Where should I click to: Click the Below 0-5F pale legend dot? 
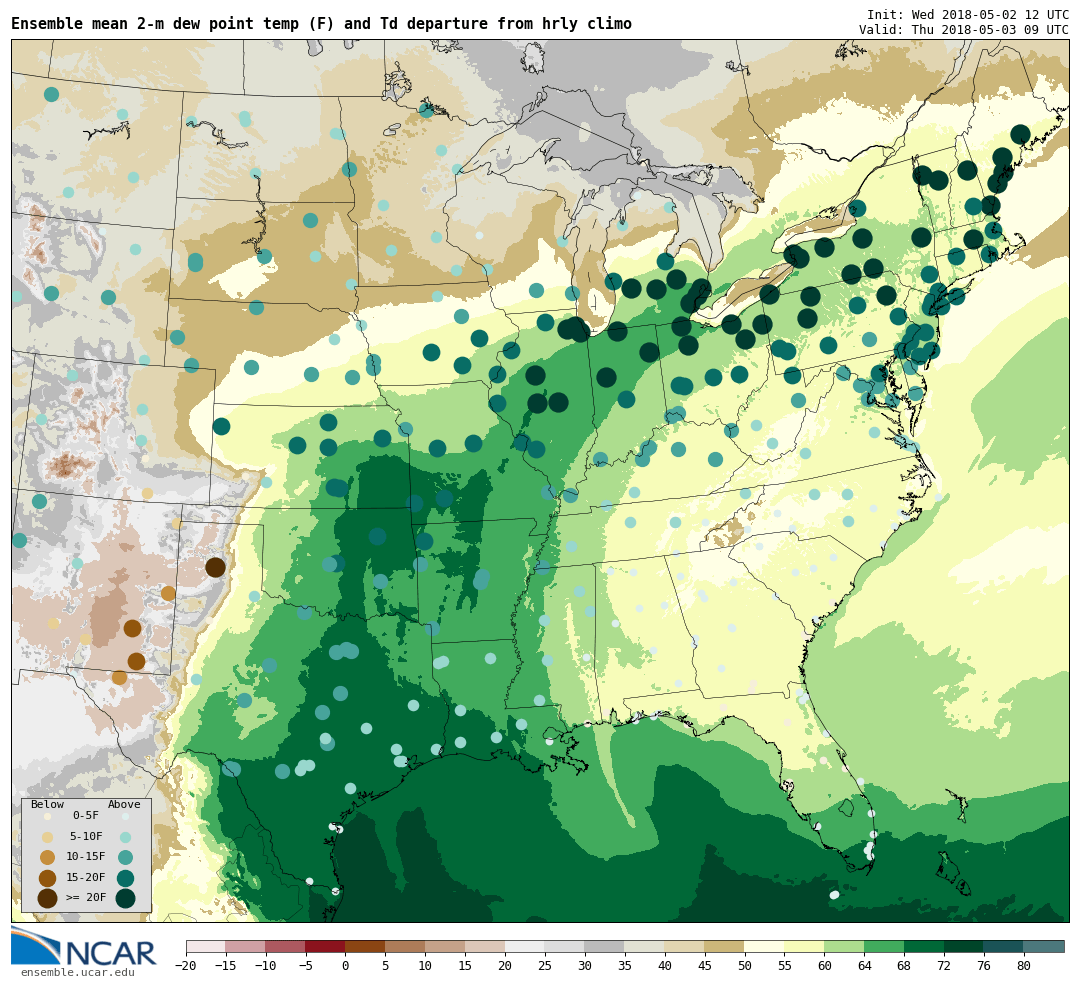48,816
